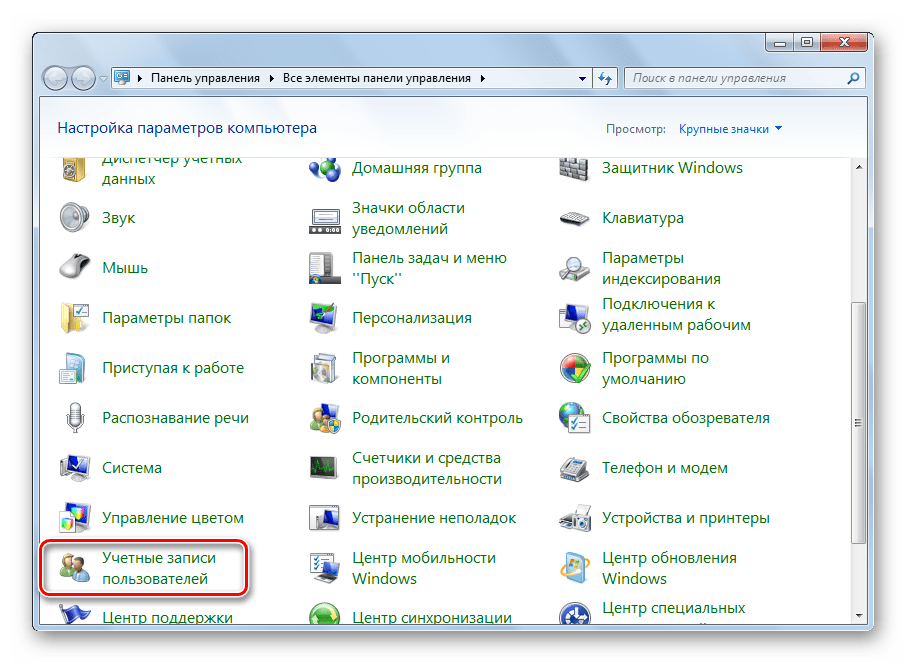Click the Поиск в панели управления field
This screenshot has height=664, width=907.
click(740, 78)
